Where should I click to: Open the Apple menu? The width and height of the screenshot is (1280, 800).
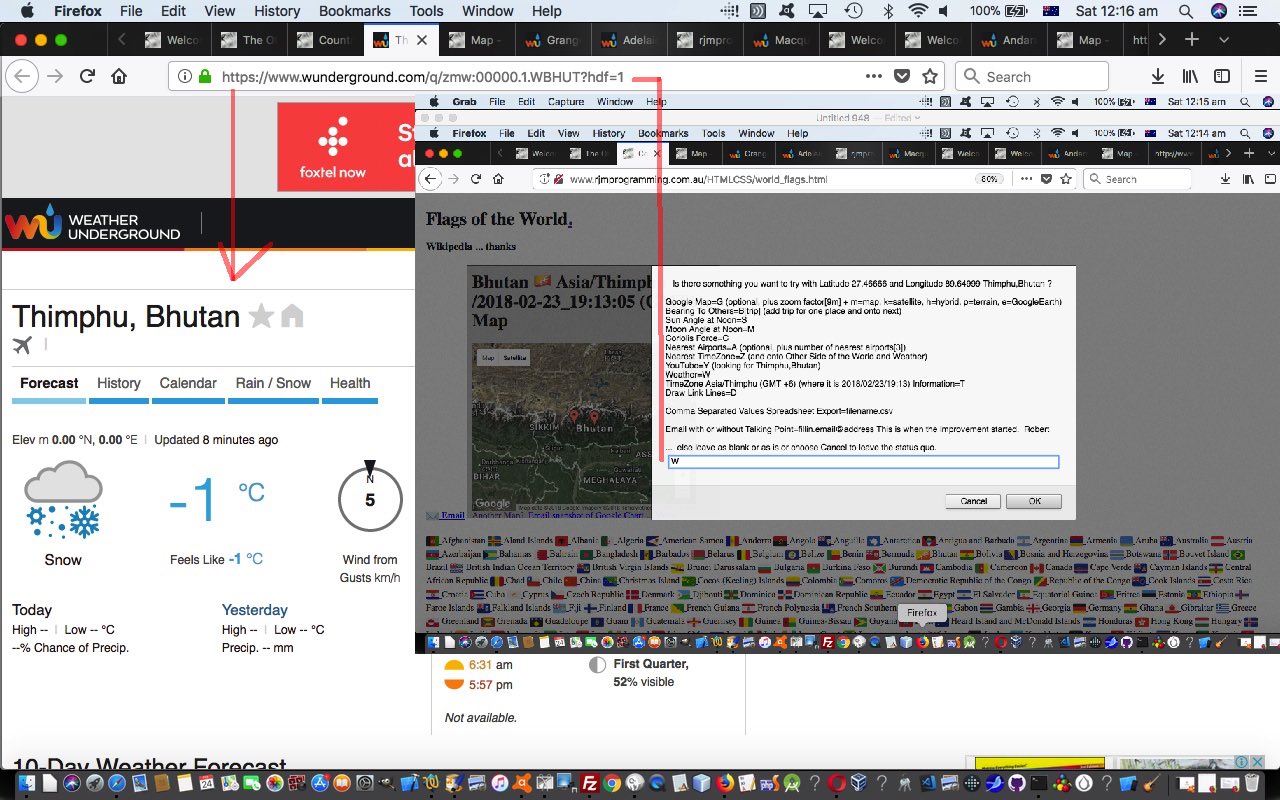(x=27, y=11)
